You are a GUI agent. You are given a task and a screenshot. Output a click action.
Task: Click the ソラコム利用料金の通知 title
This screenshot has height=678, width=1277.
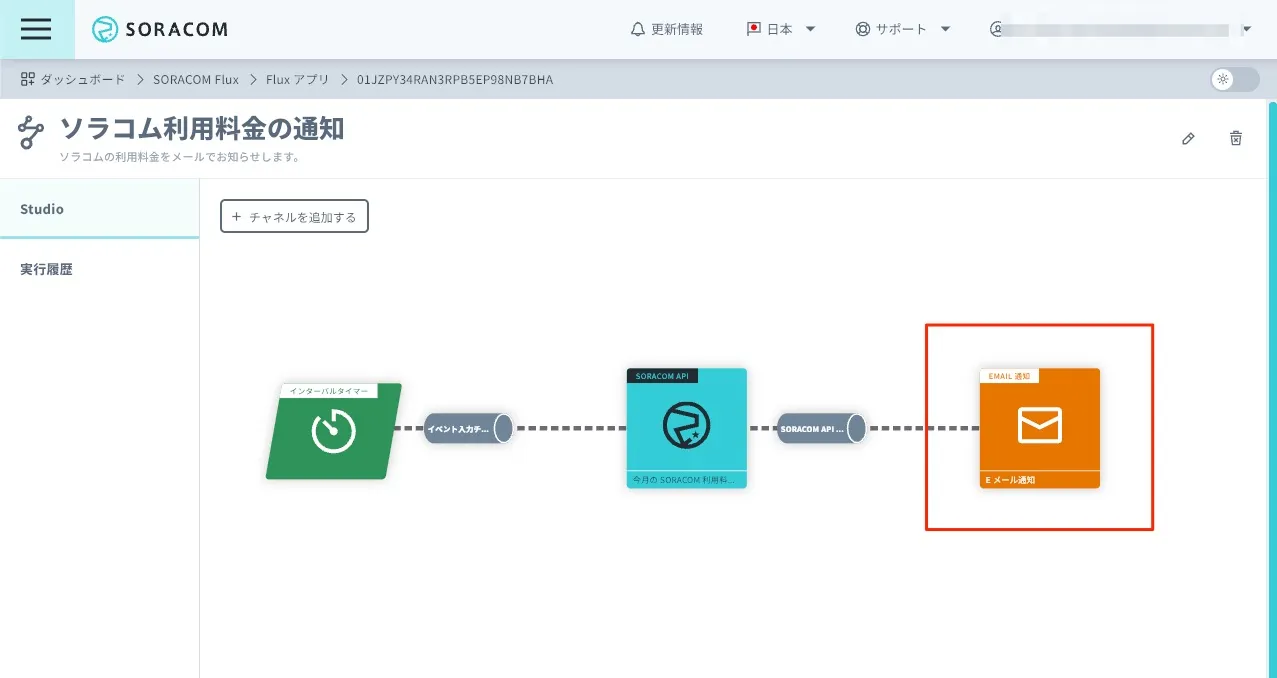[201, 128]
